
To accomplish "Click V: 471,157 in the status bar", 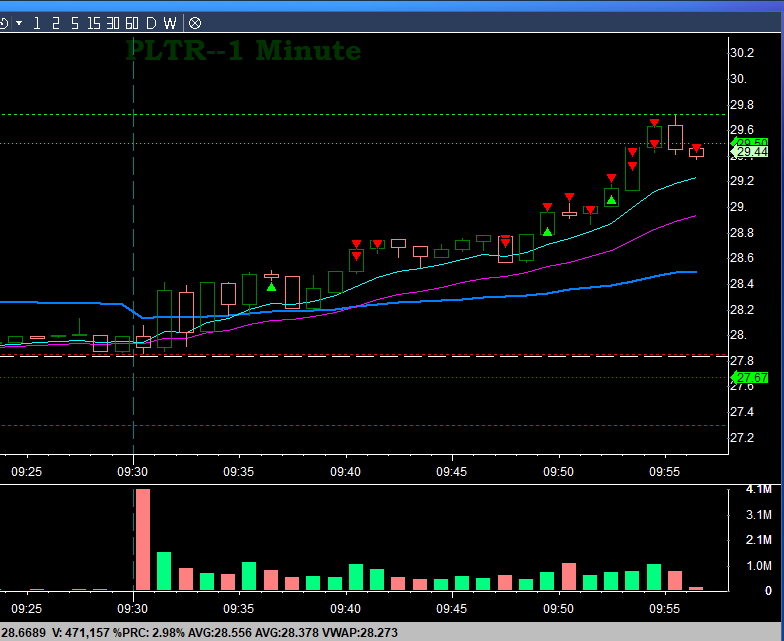I will [80, 633].
